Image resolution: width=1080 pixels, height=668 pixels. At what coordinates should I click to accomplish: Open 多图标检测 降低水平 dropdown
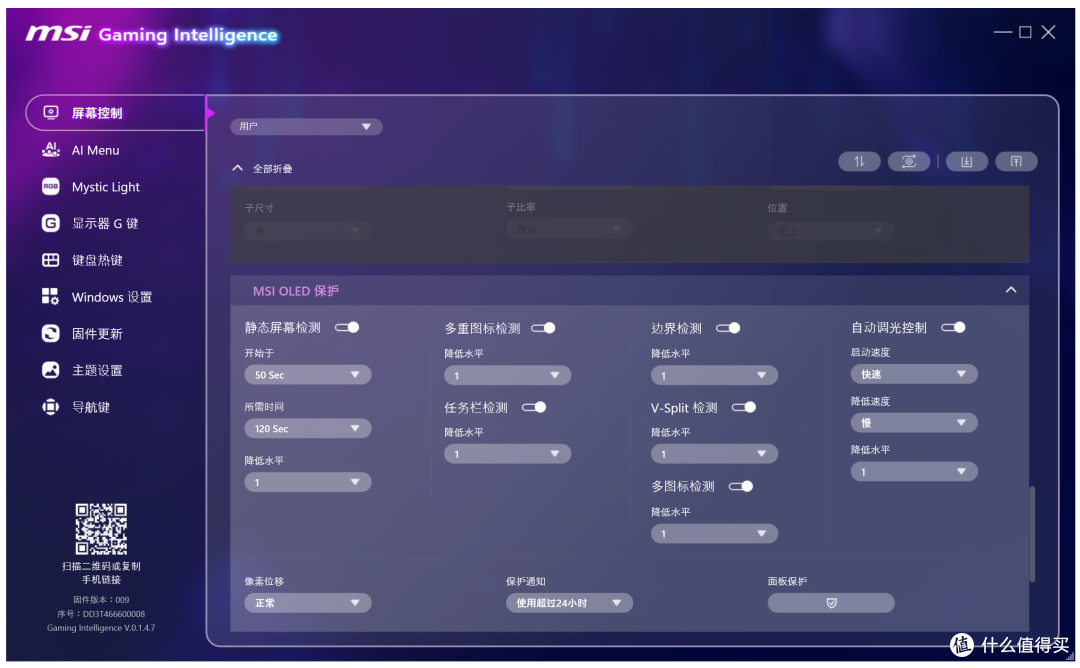click(714, 534)
